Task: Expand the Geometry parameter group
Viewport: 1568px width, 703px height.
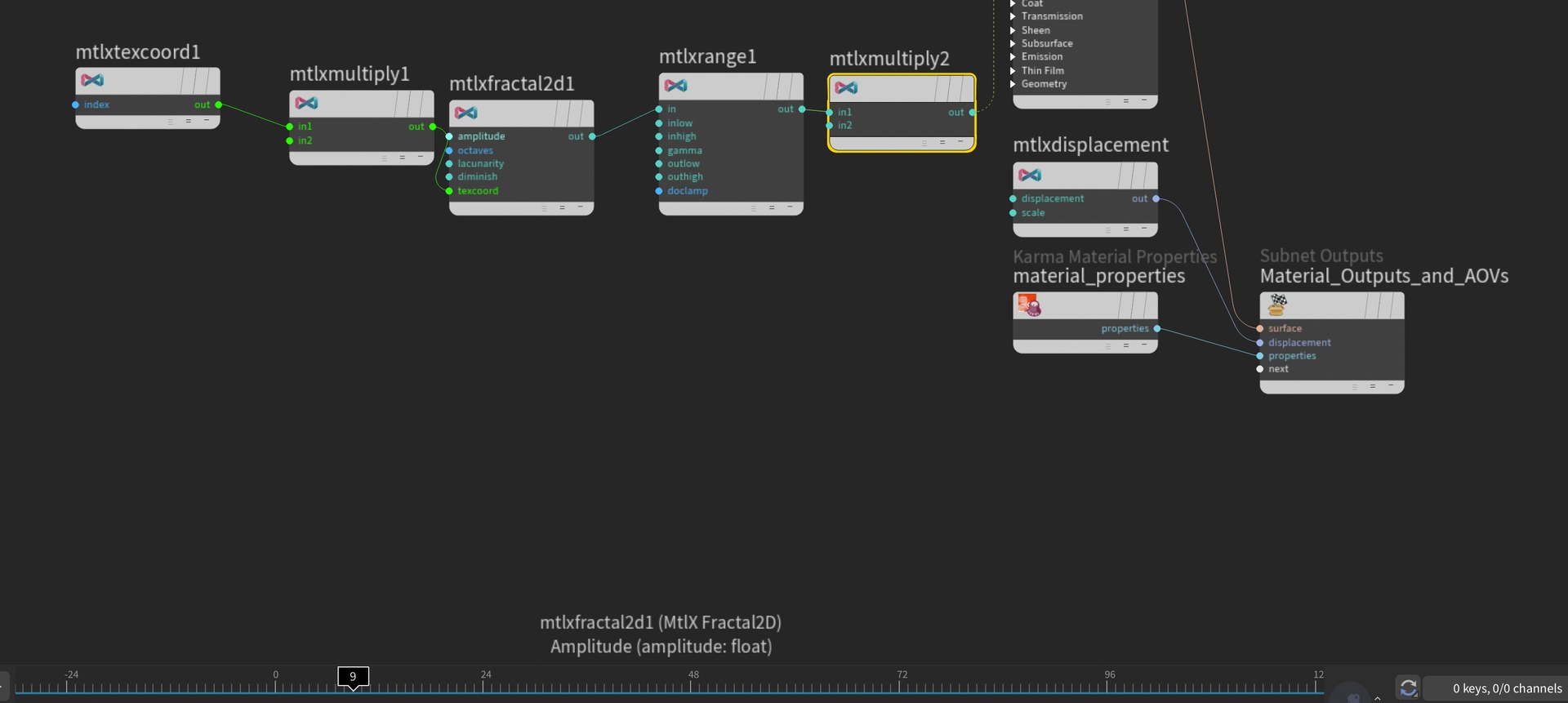Action: pos(1013,84)
